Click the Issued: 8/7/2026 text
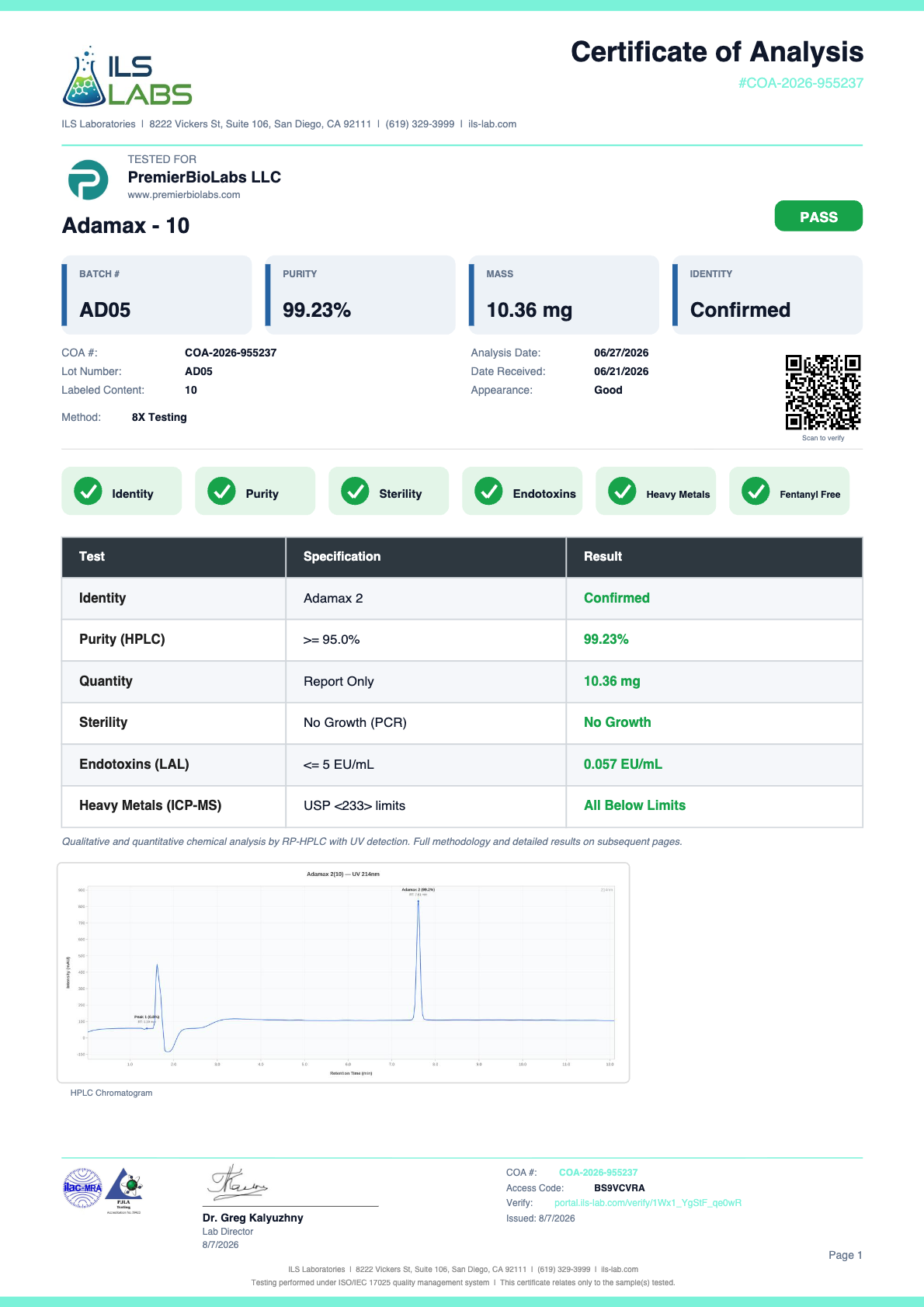Viewport: 924px width, 1307px height. coord(540,1218)
